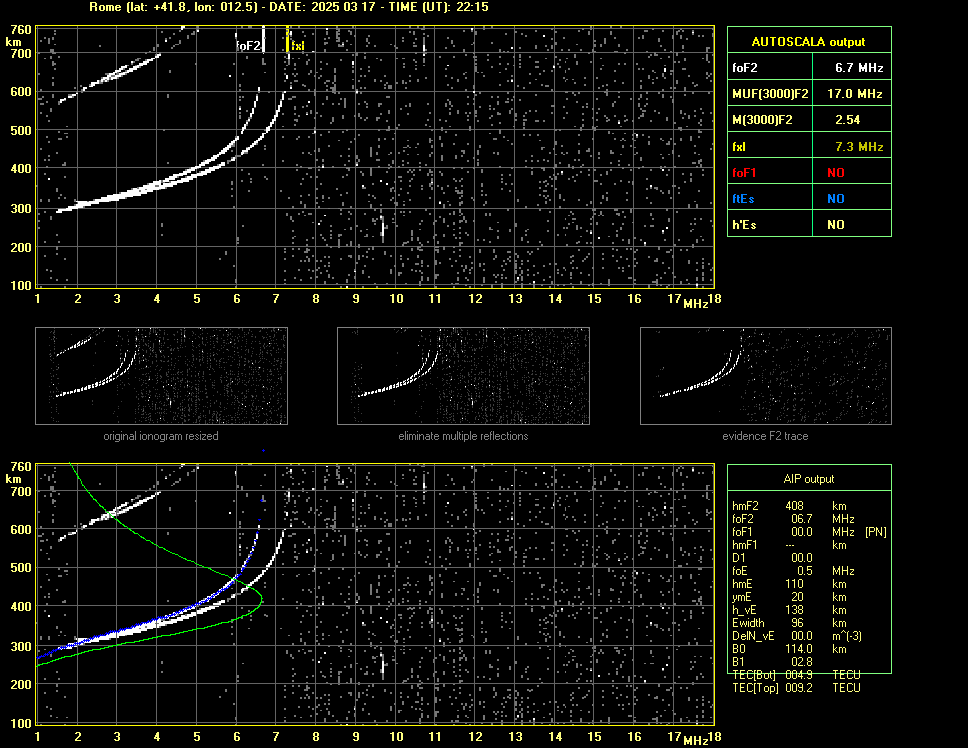The image size is (968, 748).
Task: Select the foF2 value 6.7 MHz
Action: click(859, 68)
